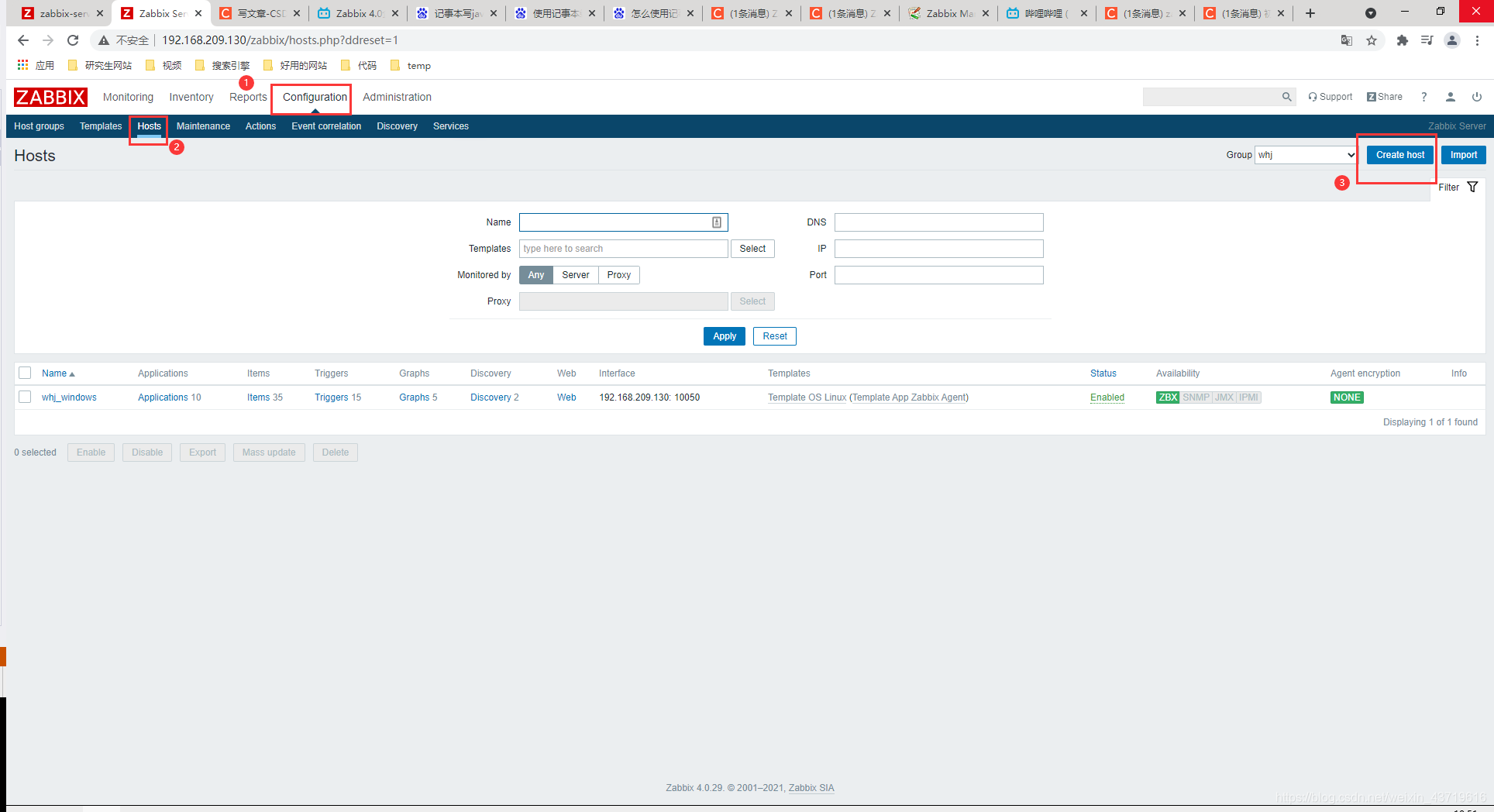
Task: Click the Templates search field
Action: (624, 249)
